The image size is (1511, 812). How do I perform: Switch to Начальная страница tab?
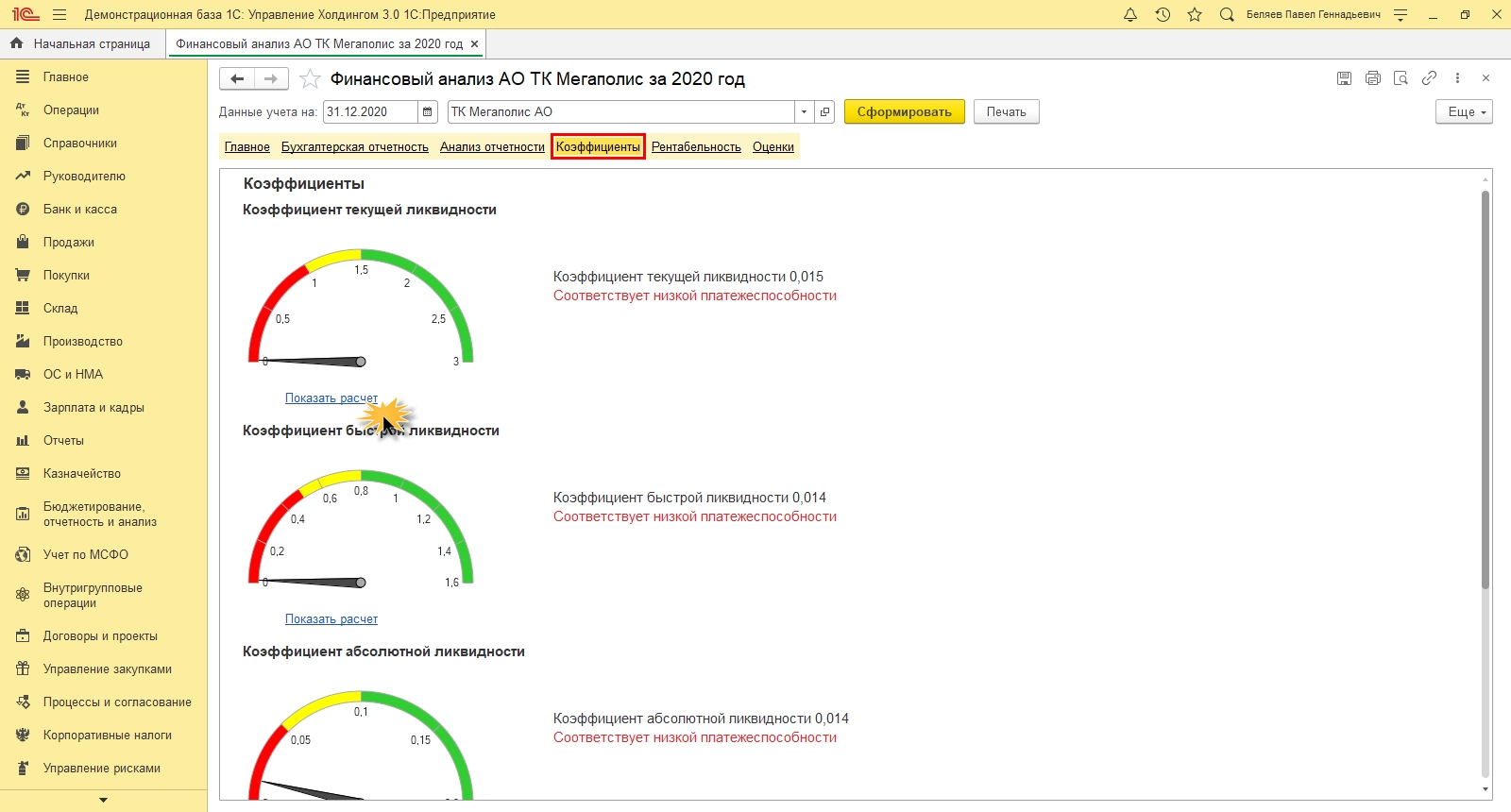(x=82, y=43)
